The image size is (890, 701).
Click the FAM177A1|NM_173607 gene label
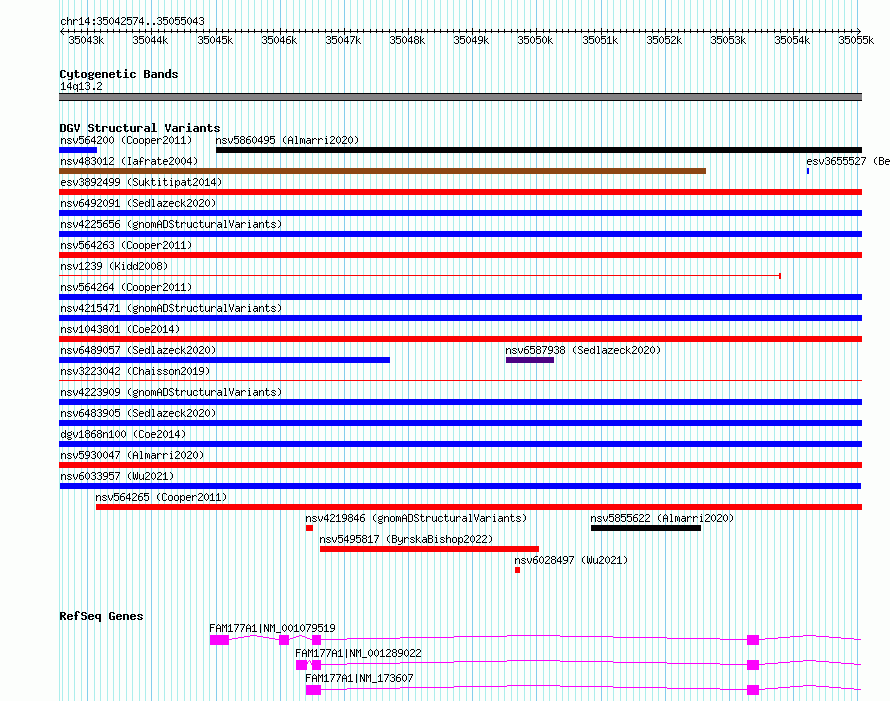click(359, 678)
